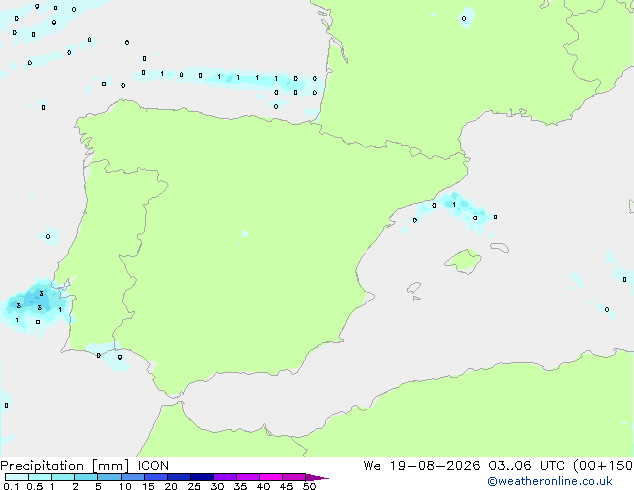Click the '03..06 UTC' time range text

coord(526,466)
